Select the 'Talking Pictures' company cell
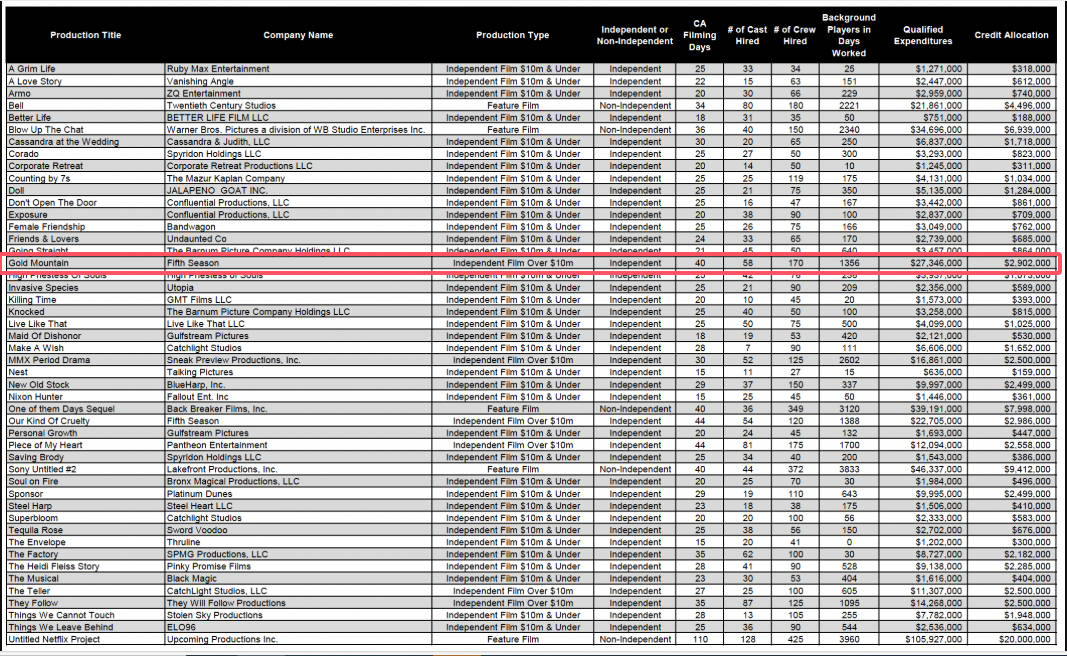The height and width of the screenshot is (656, 1067). [298, 372]
